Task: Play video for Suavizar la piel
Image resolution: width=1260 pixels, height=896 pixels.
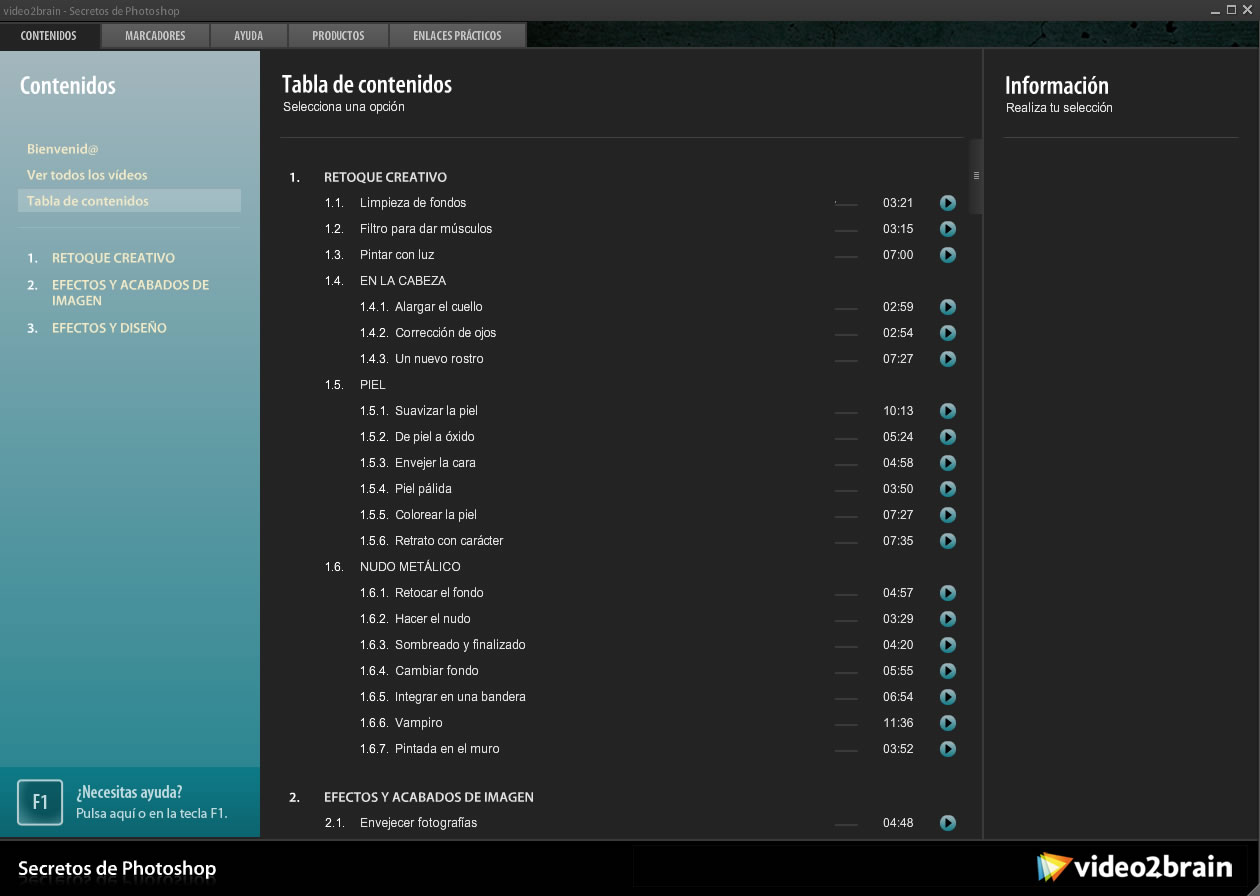Action: coord(948,411)
